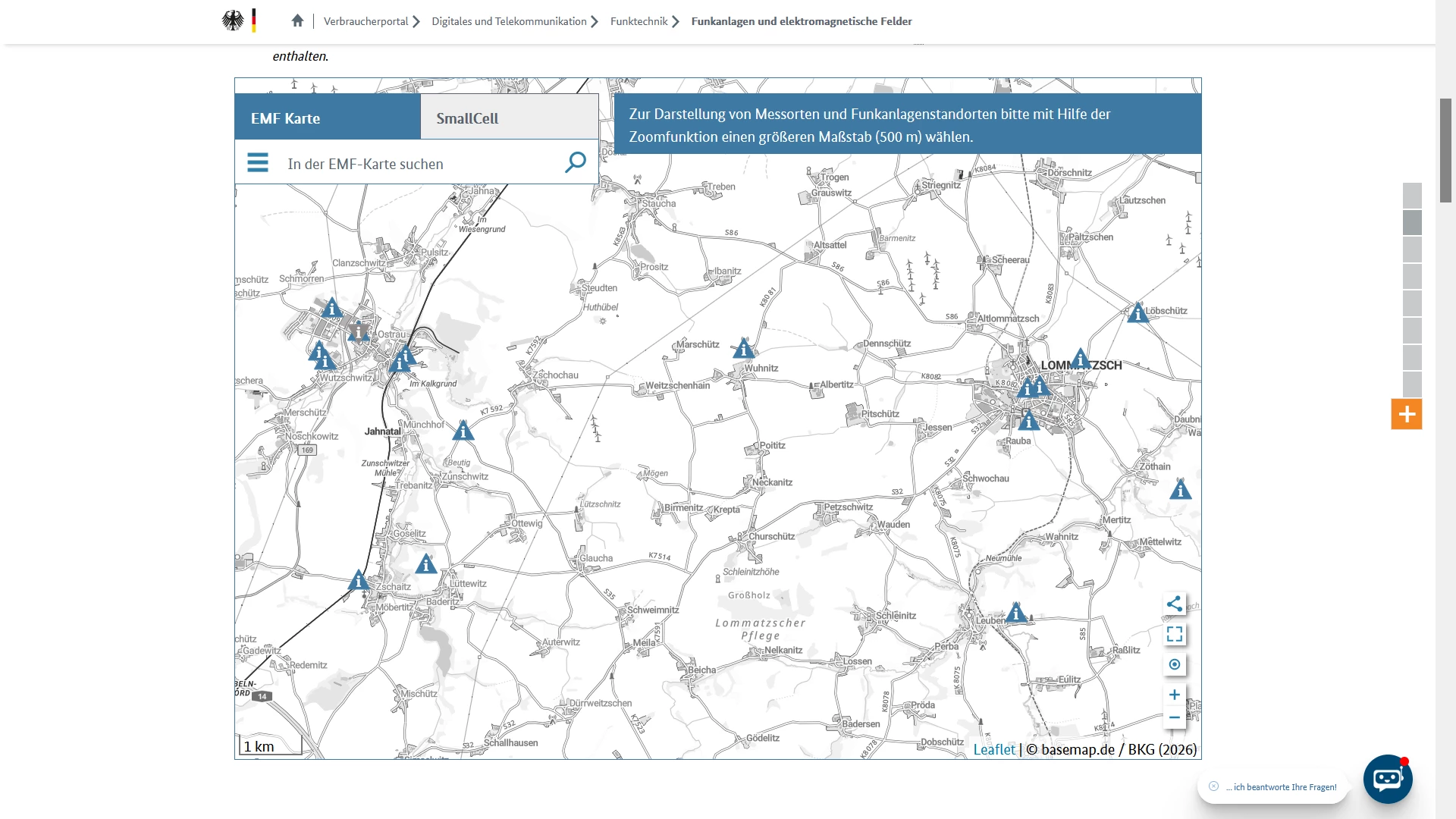Image resolution: width=1456 pixels, height=819 pixels.
Task: Open the chatbot assistant icon
Action: pyautogui.click(x=1387, y=779)
